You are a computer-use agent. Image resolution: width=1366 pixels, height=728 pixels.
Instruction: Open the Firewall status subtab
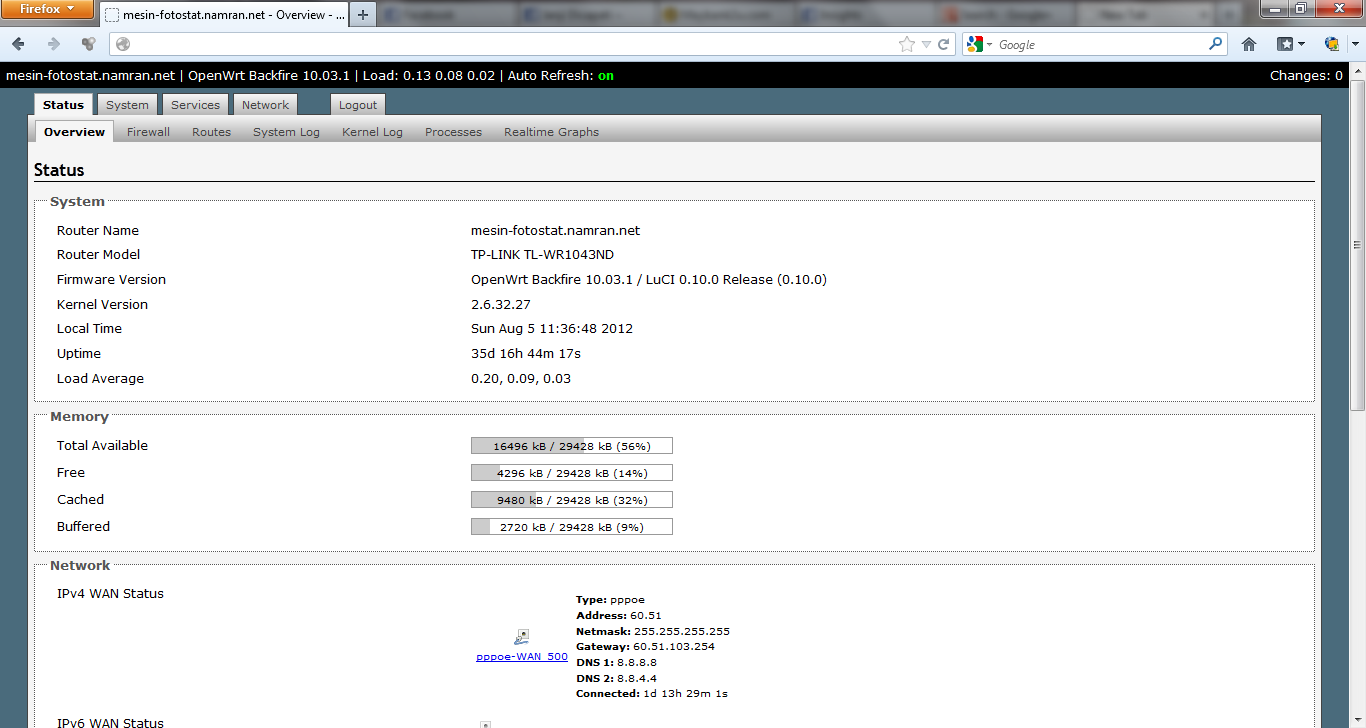148,132
